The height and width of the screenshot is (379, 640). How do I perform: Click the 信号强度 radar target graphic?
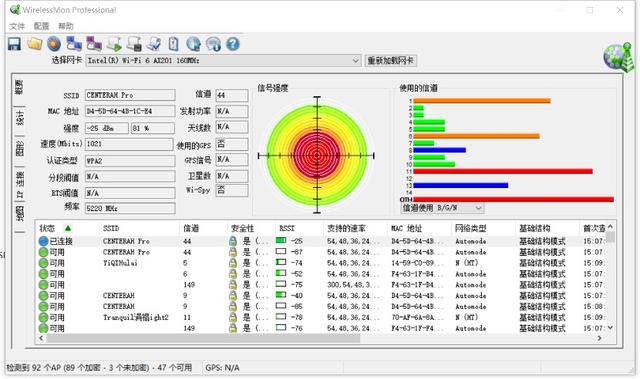(x=317, y=155)
